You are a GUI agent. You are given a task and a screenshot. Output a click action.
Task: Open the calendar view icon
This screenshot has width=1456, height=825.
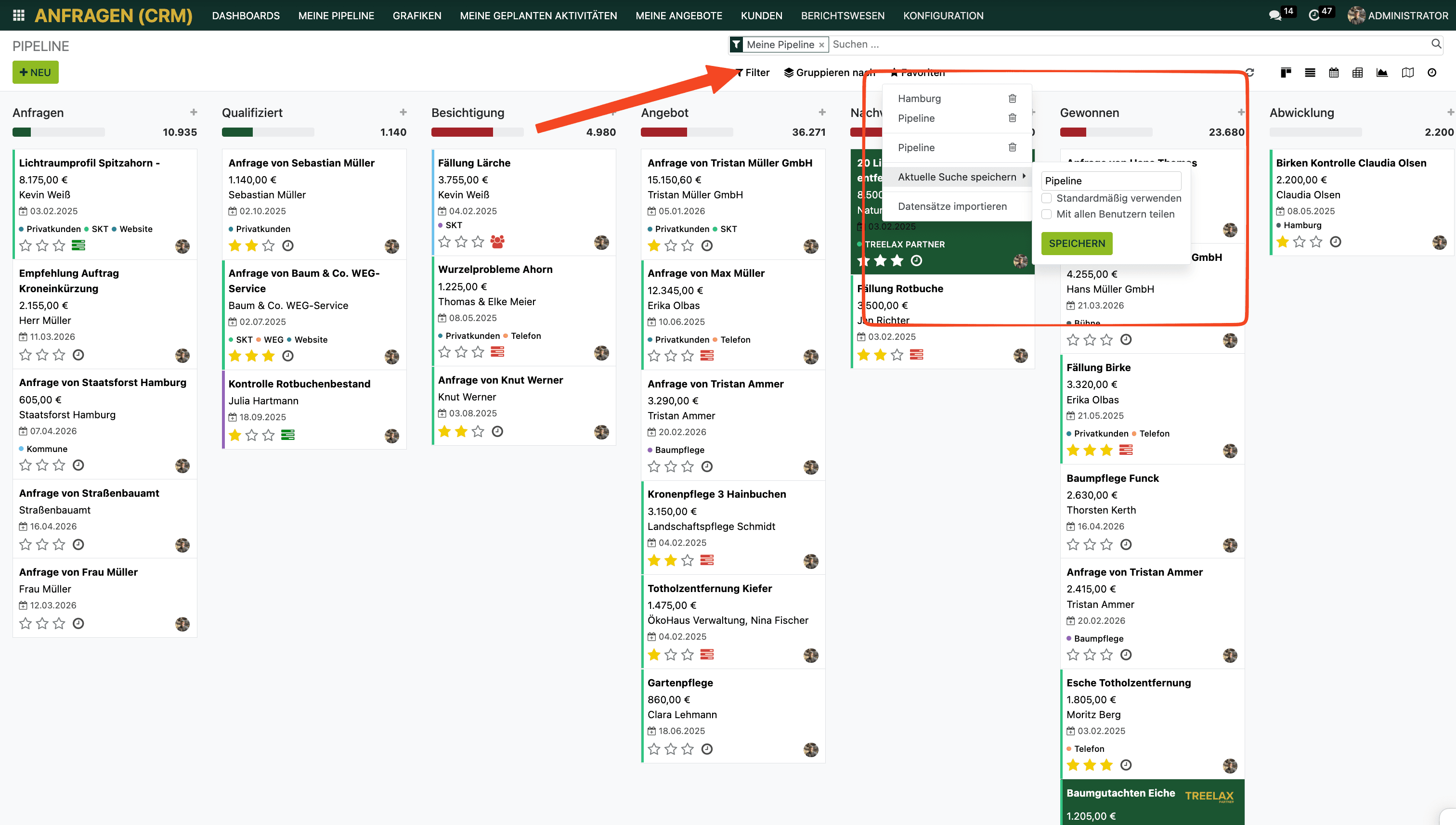pos(1334,73)
